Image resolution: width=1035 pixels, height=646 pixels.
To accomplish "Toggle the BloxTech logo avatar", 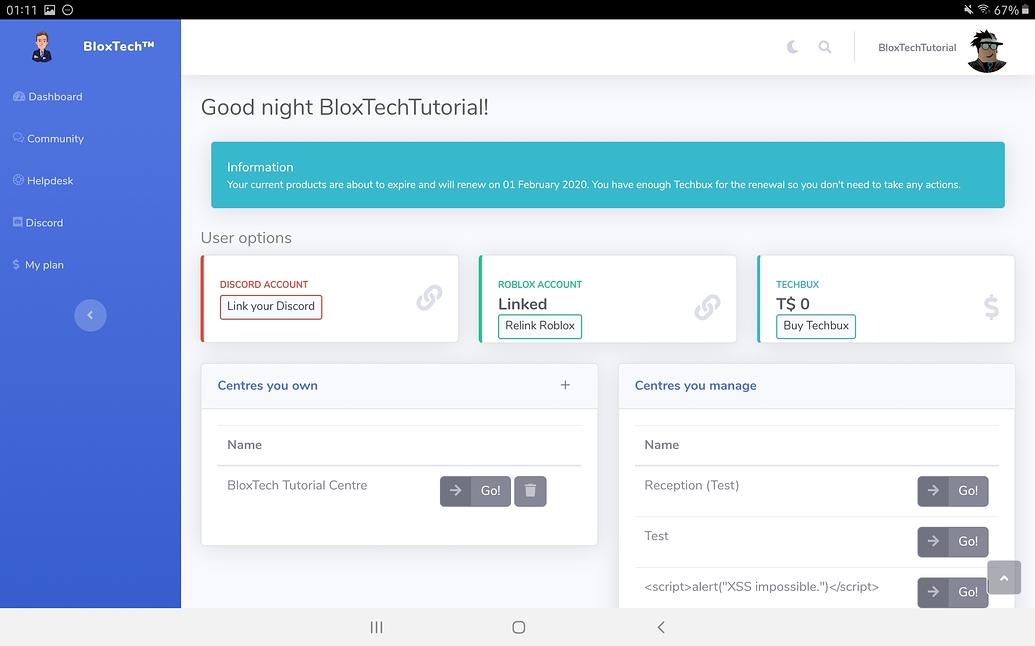I will click(x=41, y=47).
